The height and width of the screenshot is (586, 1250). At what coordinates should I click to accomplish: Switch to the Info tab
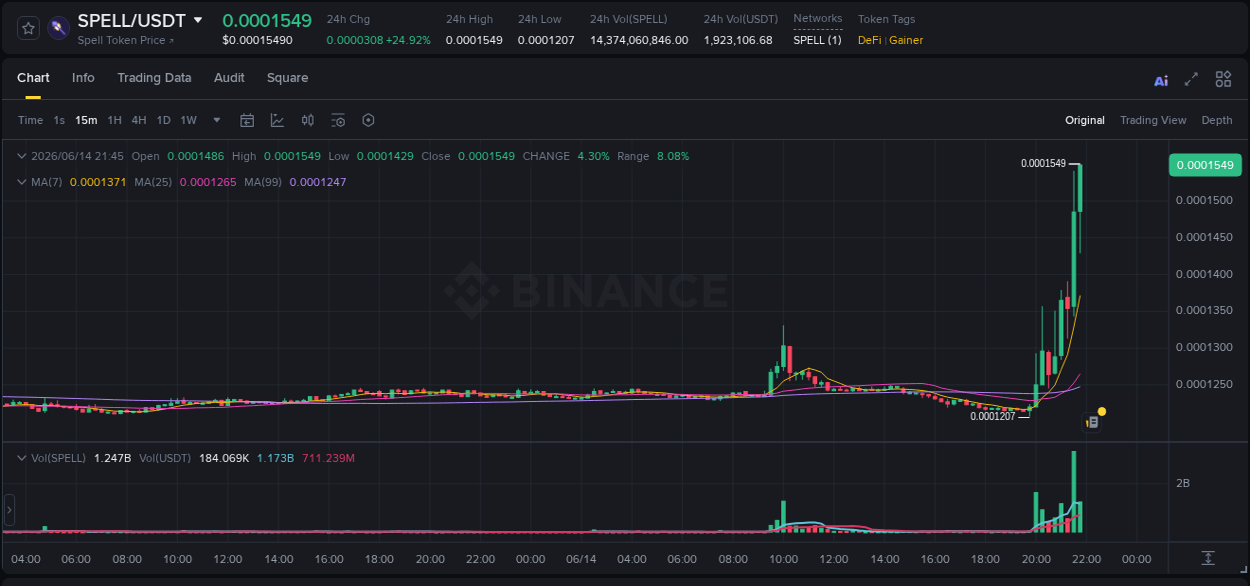pyautogui.click(x=83, y=78)
